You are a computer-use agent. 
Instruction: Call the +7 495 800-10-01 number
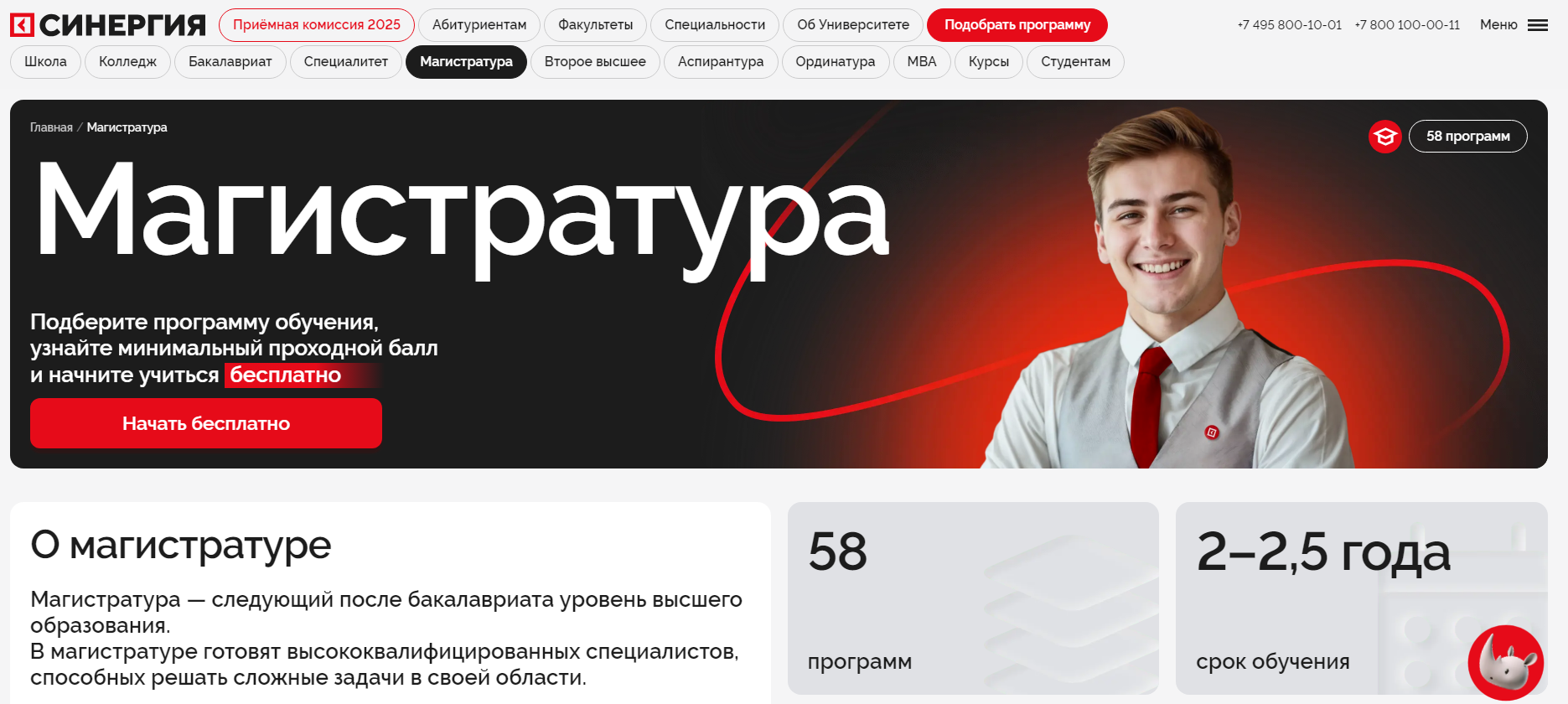[x=1290, y=25]
